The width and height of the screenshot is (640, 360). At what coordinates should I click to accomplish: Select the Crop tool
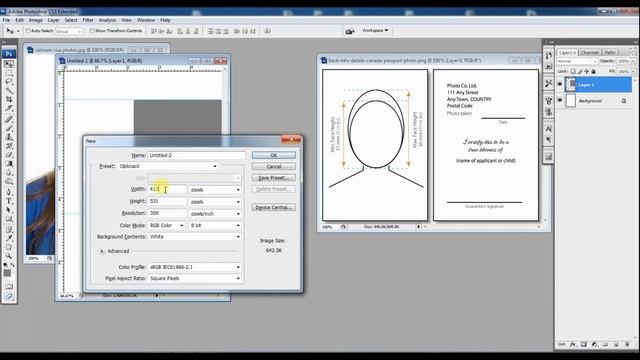9,99
